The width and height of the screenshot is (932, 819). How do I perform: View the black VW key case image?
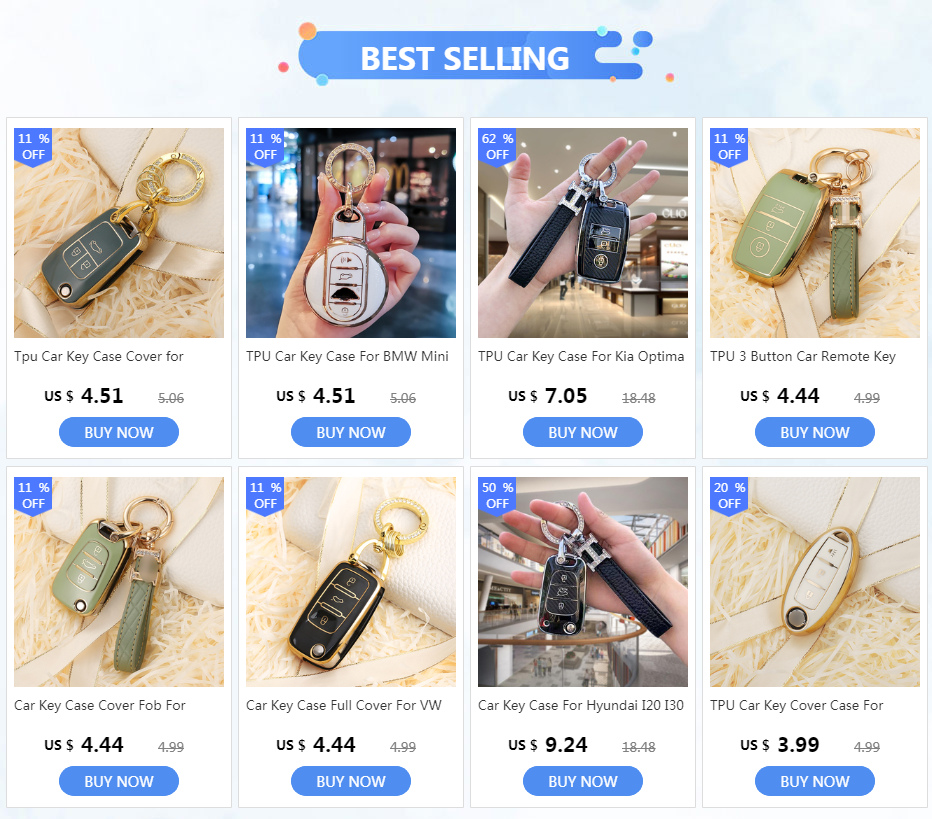tap(351, 582)
